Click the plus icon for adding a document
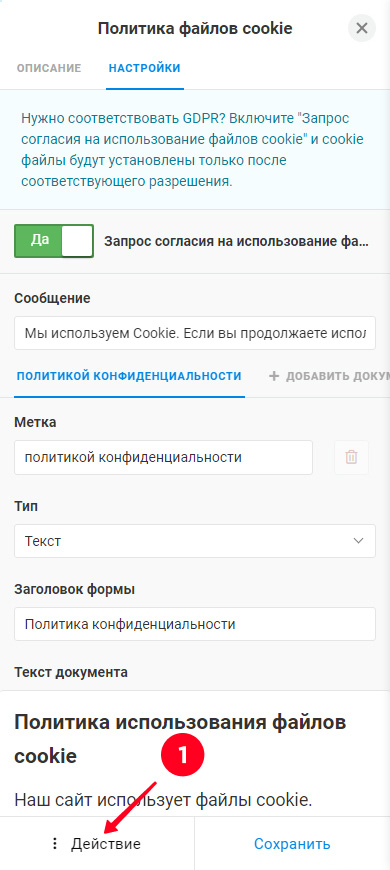The image size is (390, 870). point(273,376)
